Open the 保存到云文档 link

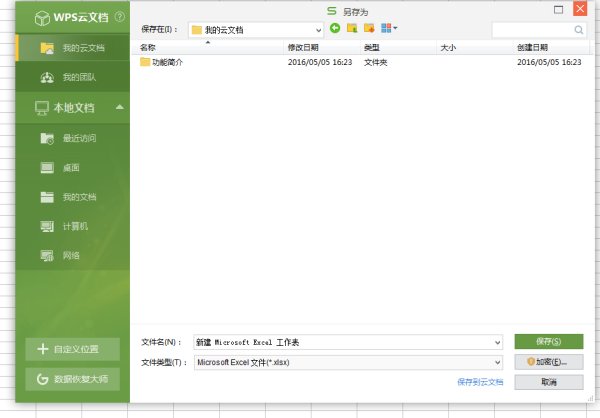pos(480,382)
